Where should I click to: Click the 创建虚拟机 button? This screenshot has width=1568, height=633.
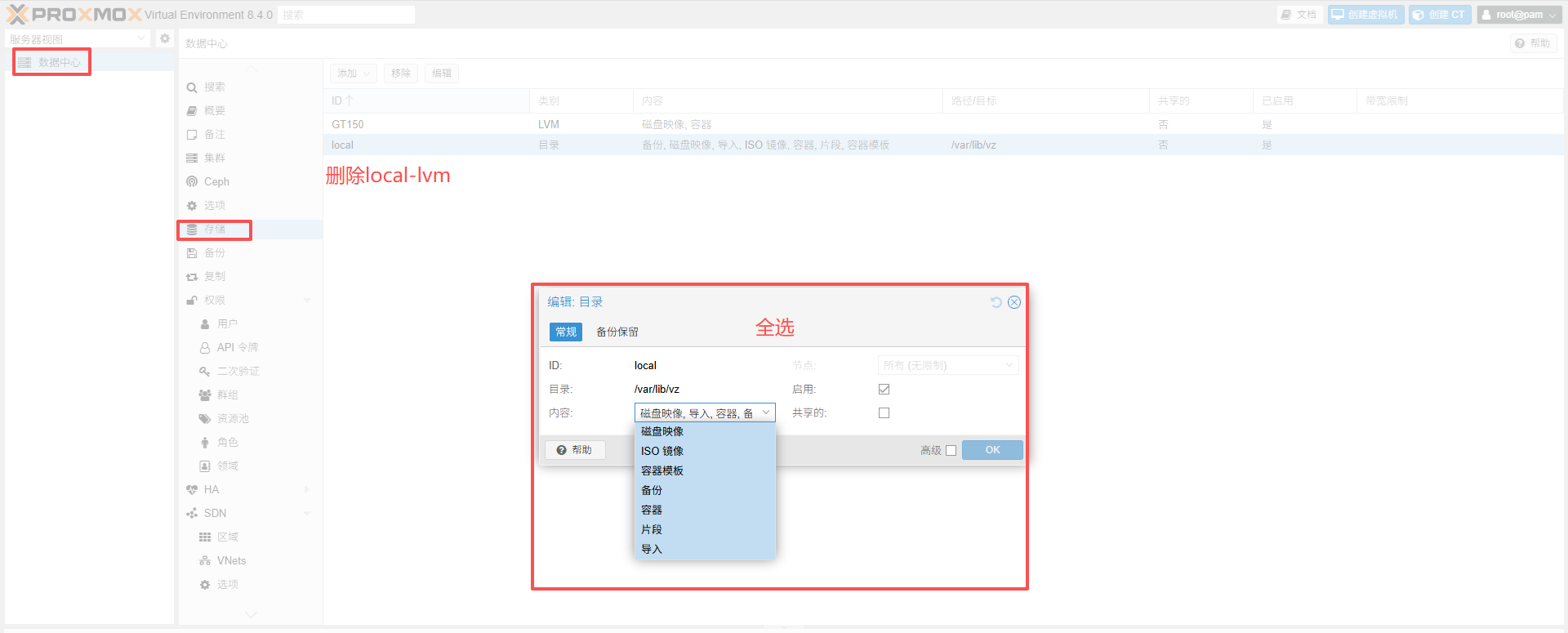pos(1365,15)
